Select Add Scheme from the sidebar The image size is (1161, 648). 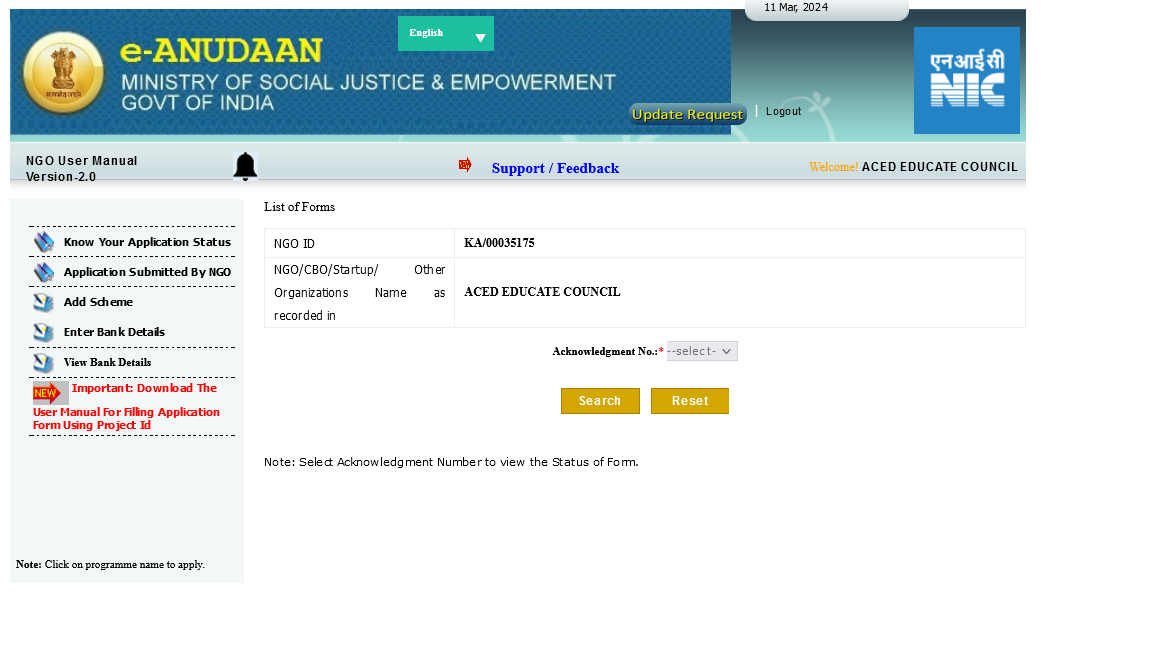98,302
